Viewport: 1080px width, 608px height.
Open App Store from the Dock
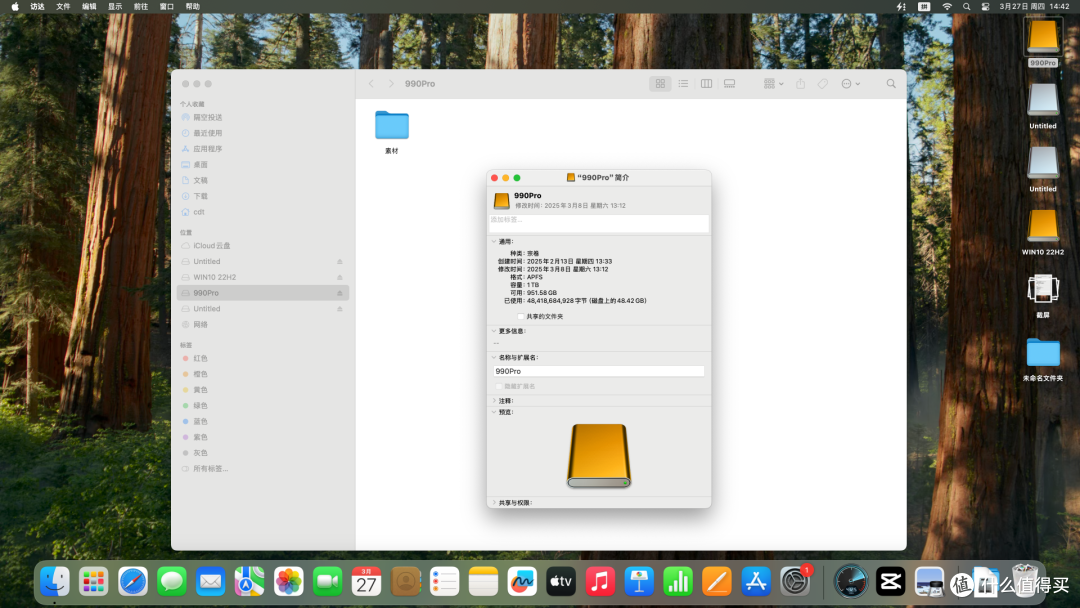(x=756, y=582)
